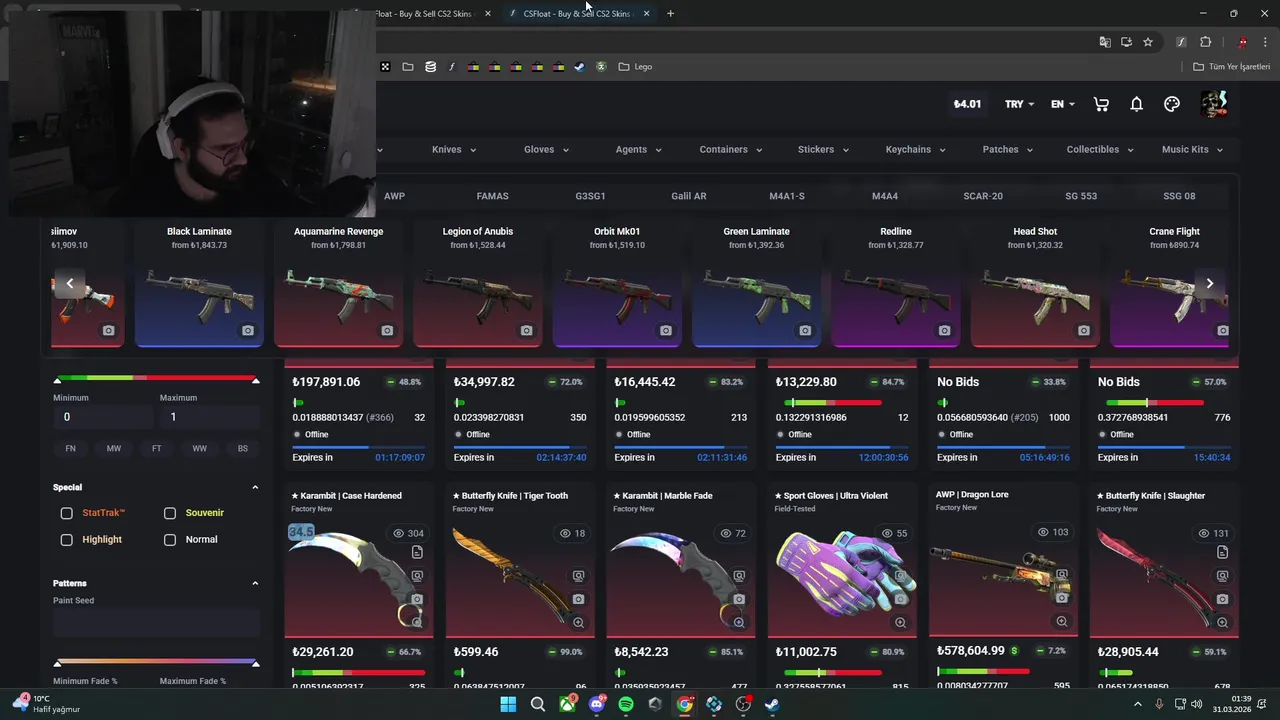
Task: Adjust the float range slider right handle
Action: click(x=256, y=381)
